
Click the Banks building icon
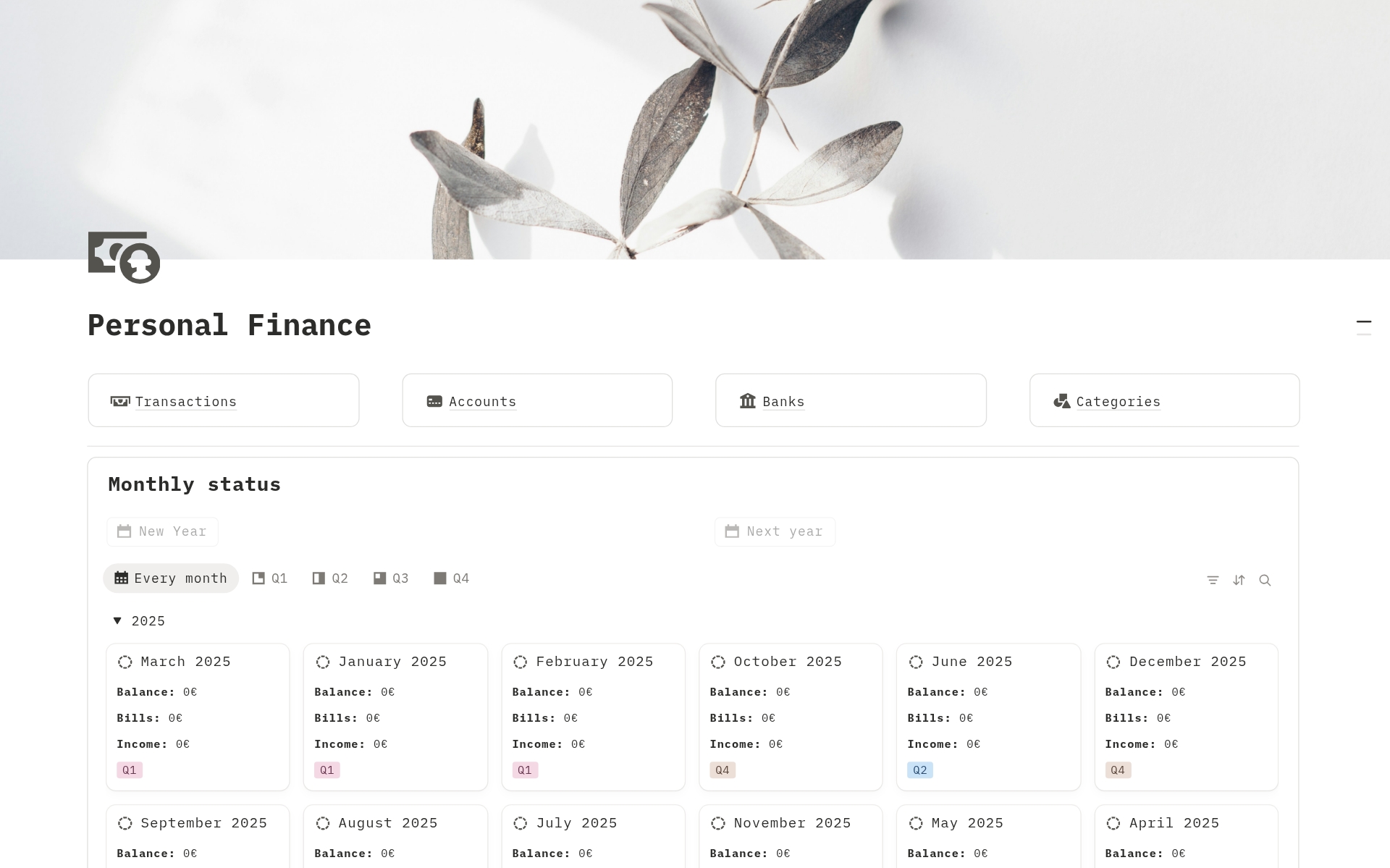tap(748, 401)
